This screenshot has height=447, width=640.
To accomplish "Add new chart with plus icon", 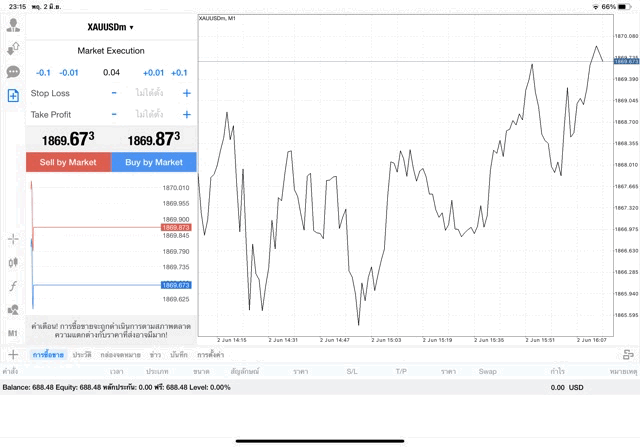I will (13, 354).
